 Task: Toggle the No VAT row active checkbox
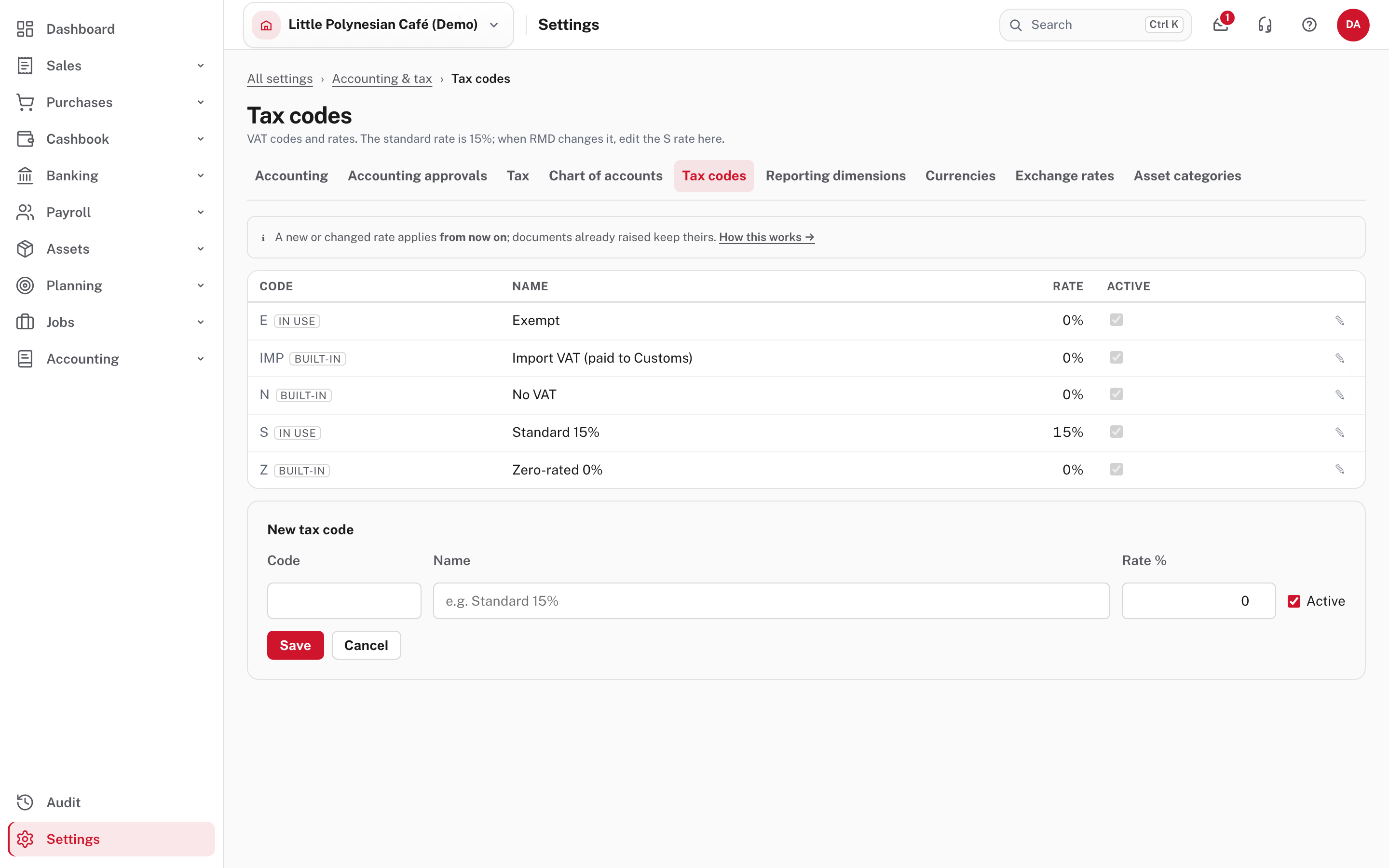(x=1117, y=394)
